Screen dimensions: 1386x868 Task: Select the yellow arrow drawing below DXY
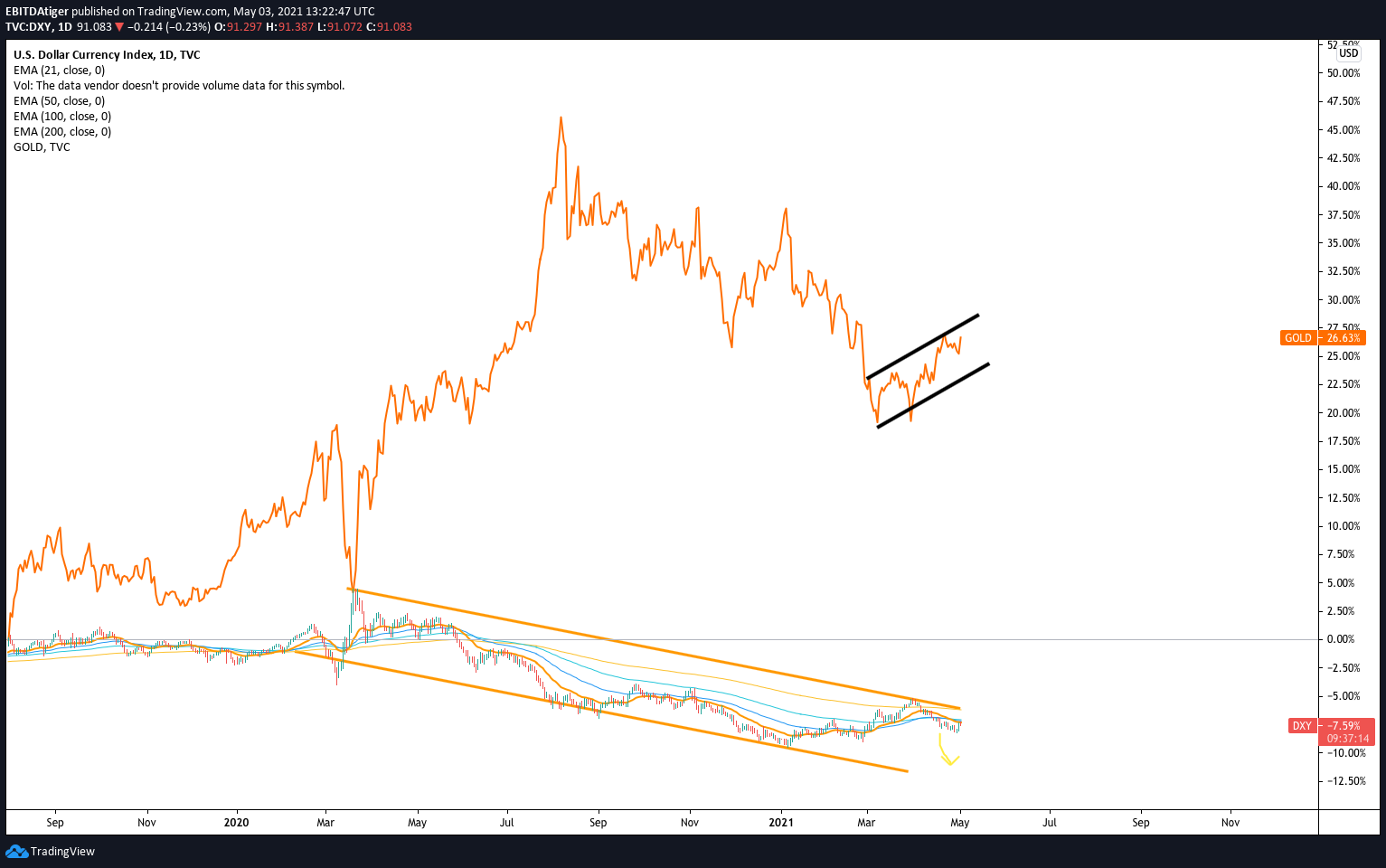(x=949, y=750)
